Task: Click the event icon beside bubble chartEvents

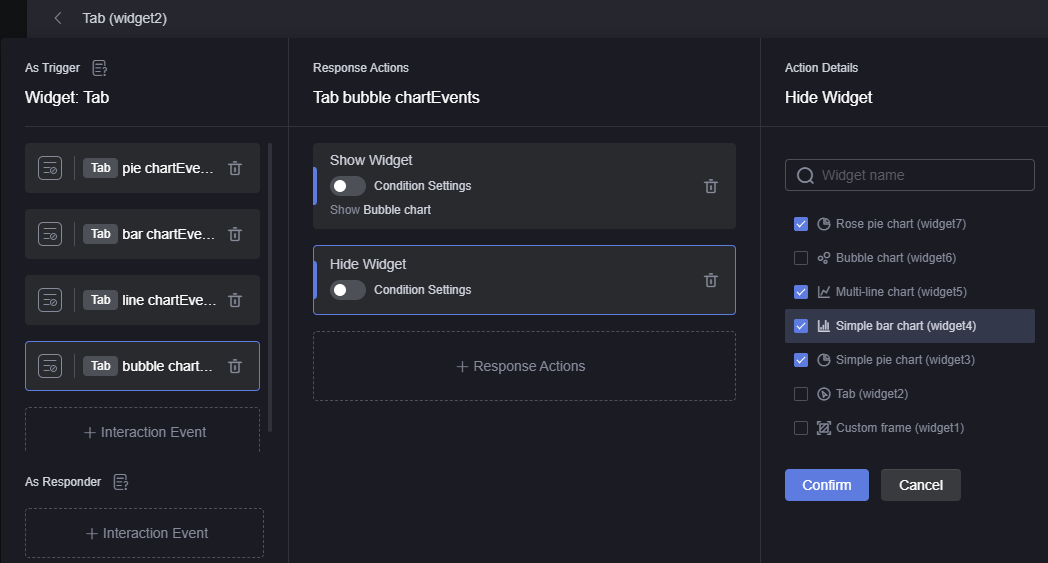Action: 50,366
